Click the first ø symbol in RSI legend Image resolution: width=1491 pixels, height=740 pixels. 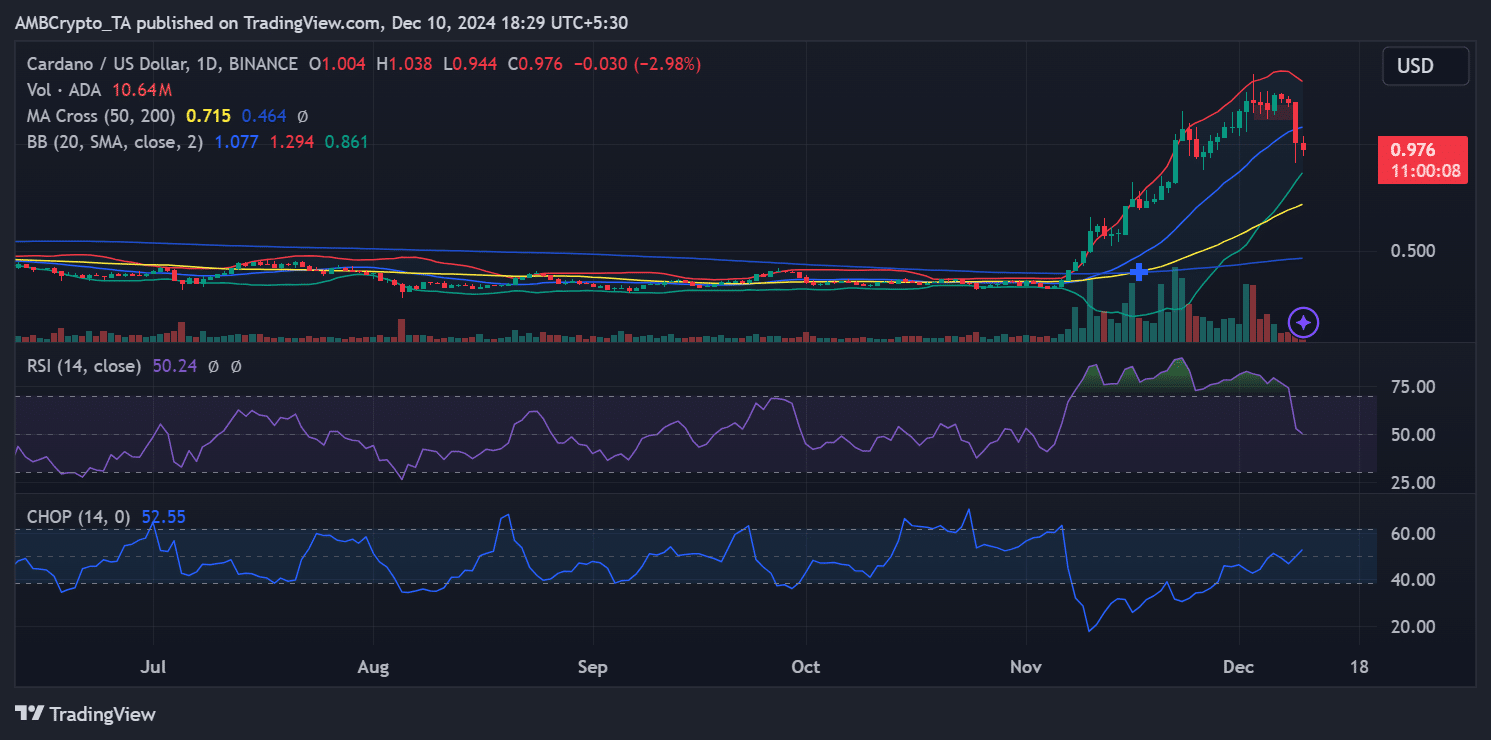[x=213, y=366]
